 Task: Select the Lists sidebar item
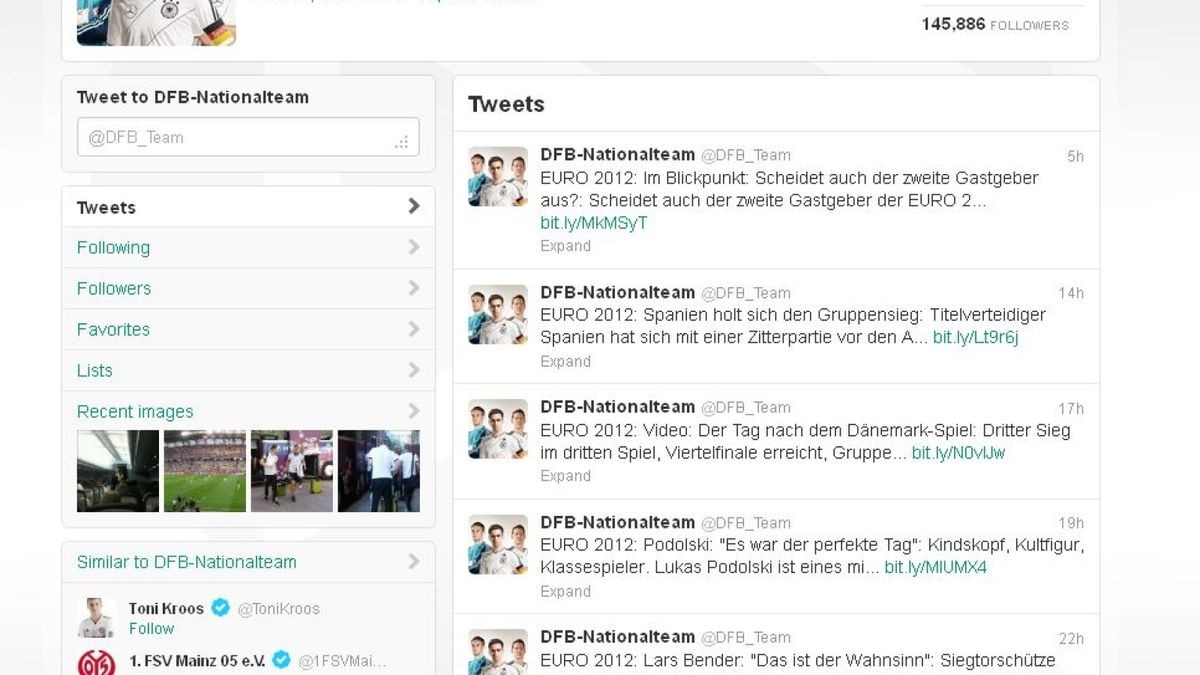point(94,370)
